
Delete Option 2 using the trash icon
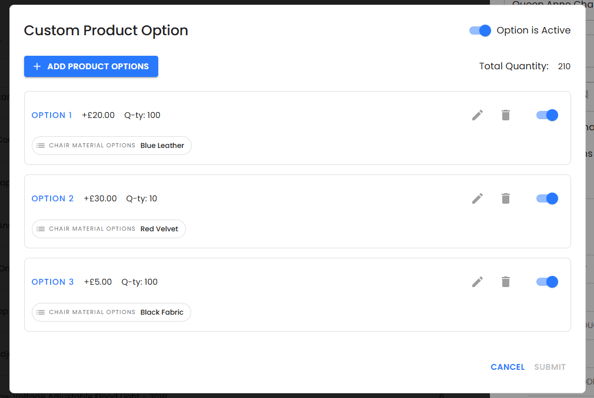pos(506,198)
